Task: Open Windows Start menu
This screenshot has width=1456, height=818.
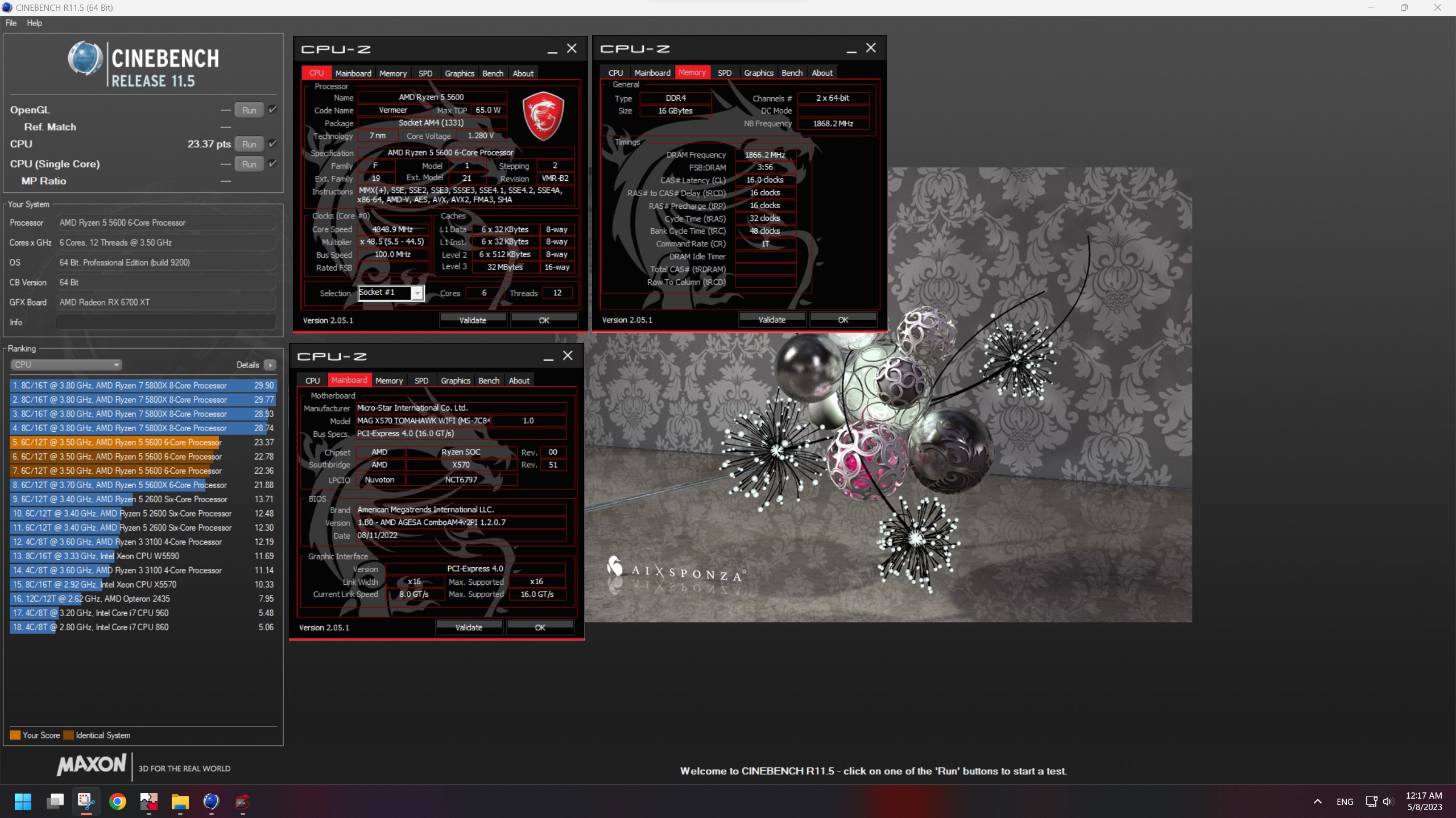Action: click(23, 802)
